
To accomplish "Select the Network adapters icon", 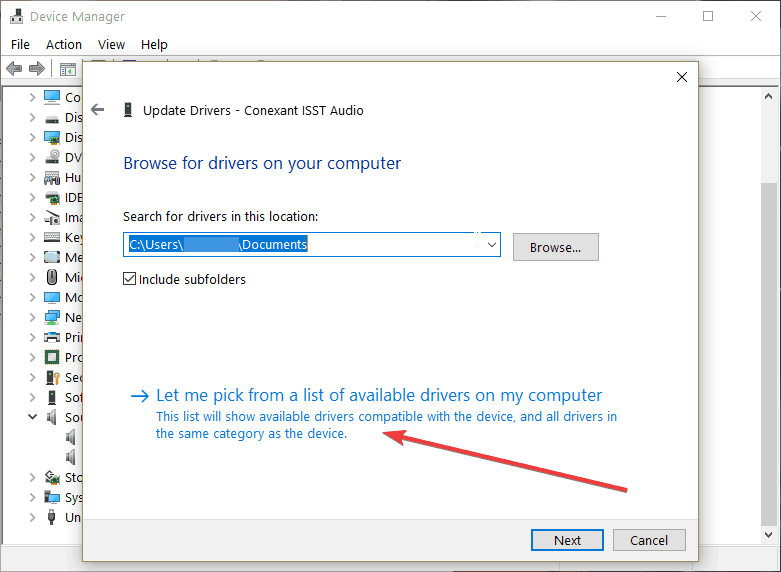I will [52, 317].
